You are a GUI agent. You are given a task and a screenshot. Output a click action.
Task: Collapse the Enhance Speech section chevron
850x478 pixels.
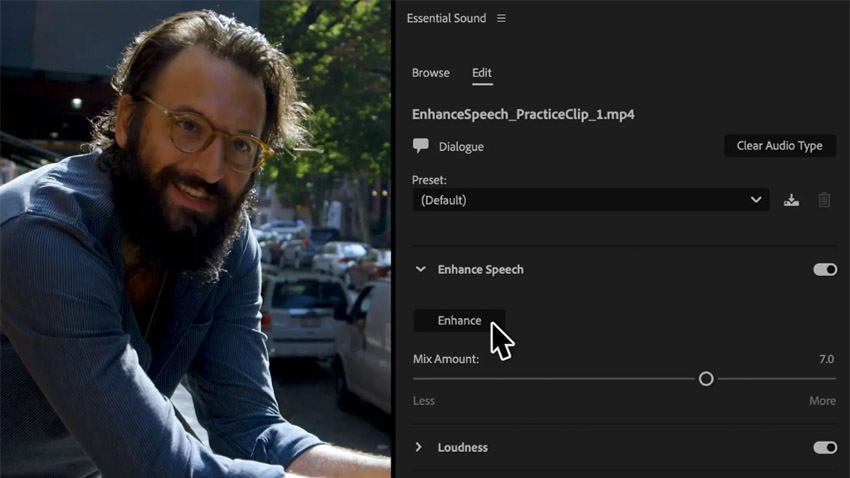click(421, 269)
